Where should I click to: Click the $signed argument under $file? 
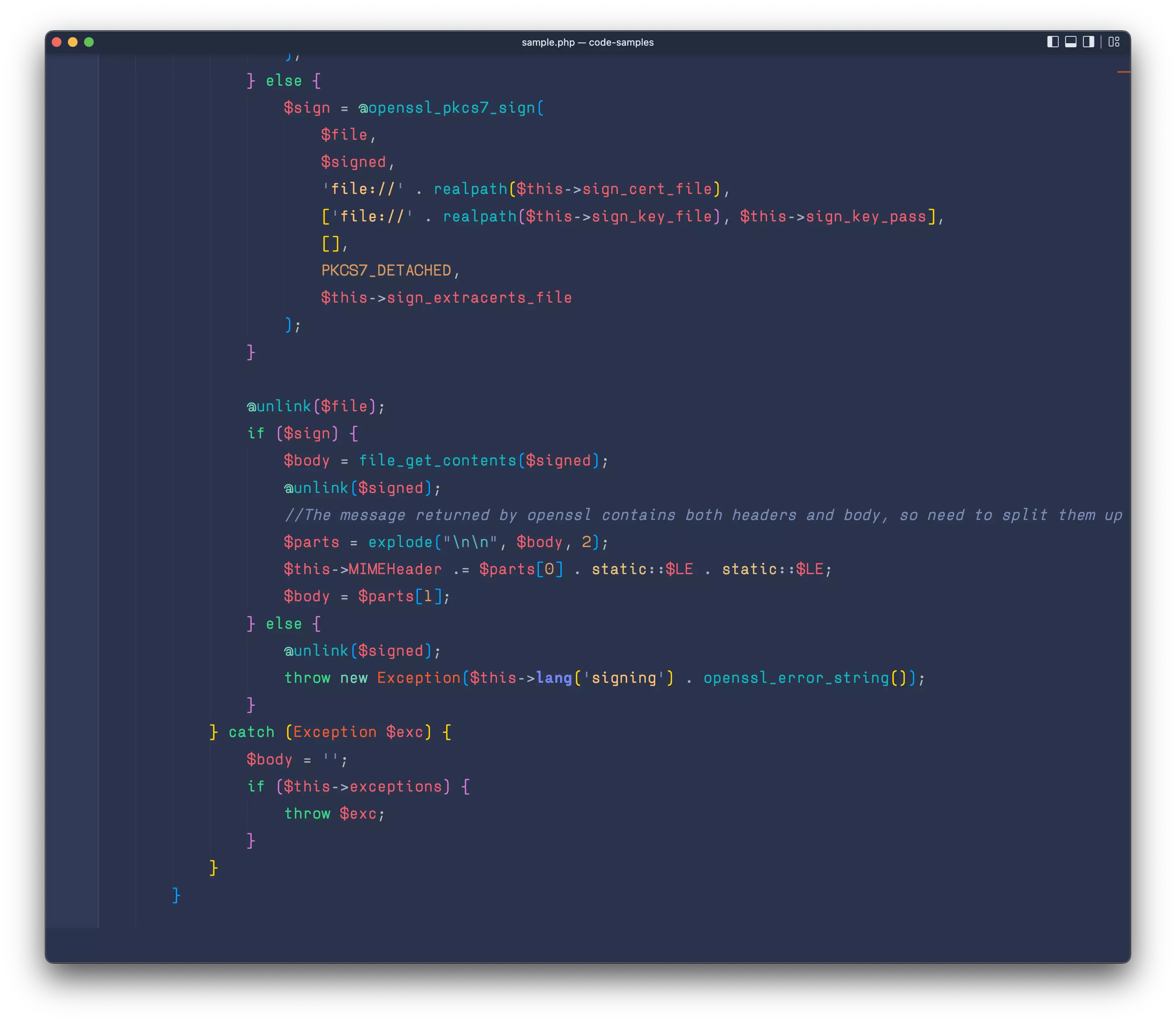click(x=353, y=162)
